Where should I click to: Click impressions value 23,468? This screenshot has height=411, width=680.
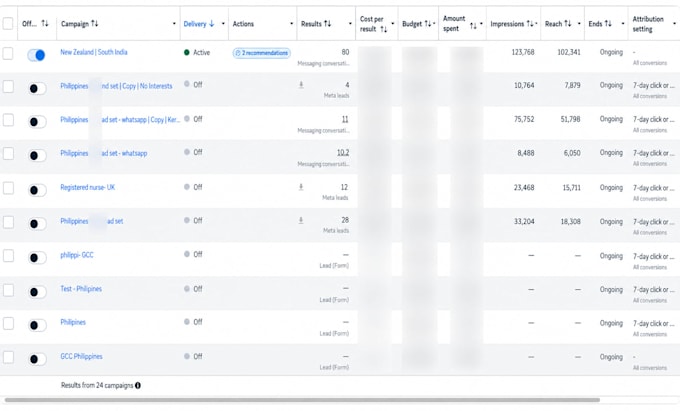pos(524,188)
